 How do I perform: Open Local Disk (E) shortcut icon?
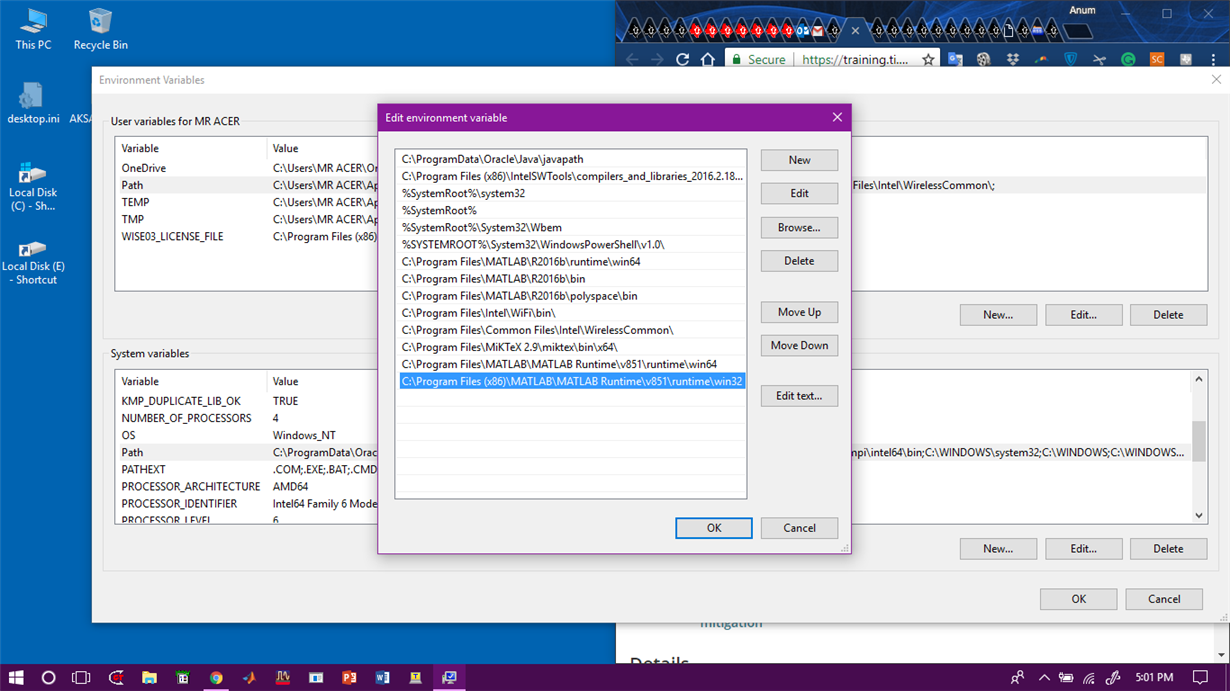(x=33, y=260)
